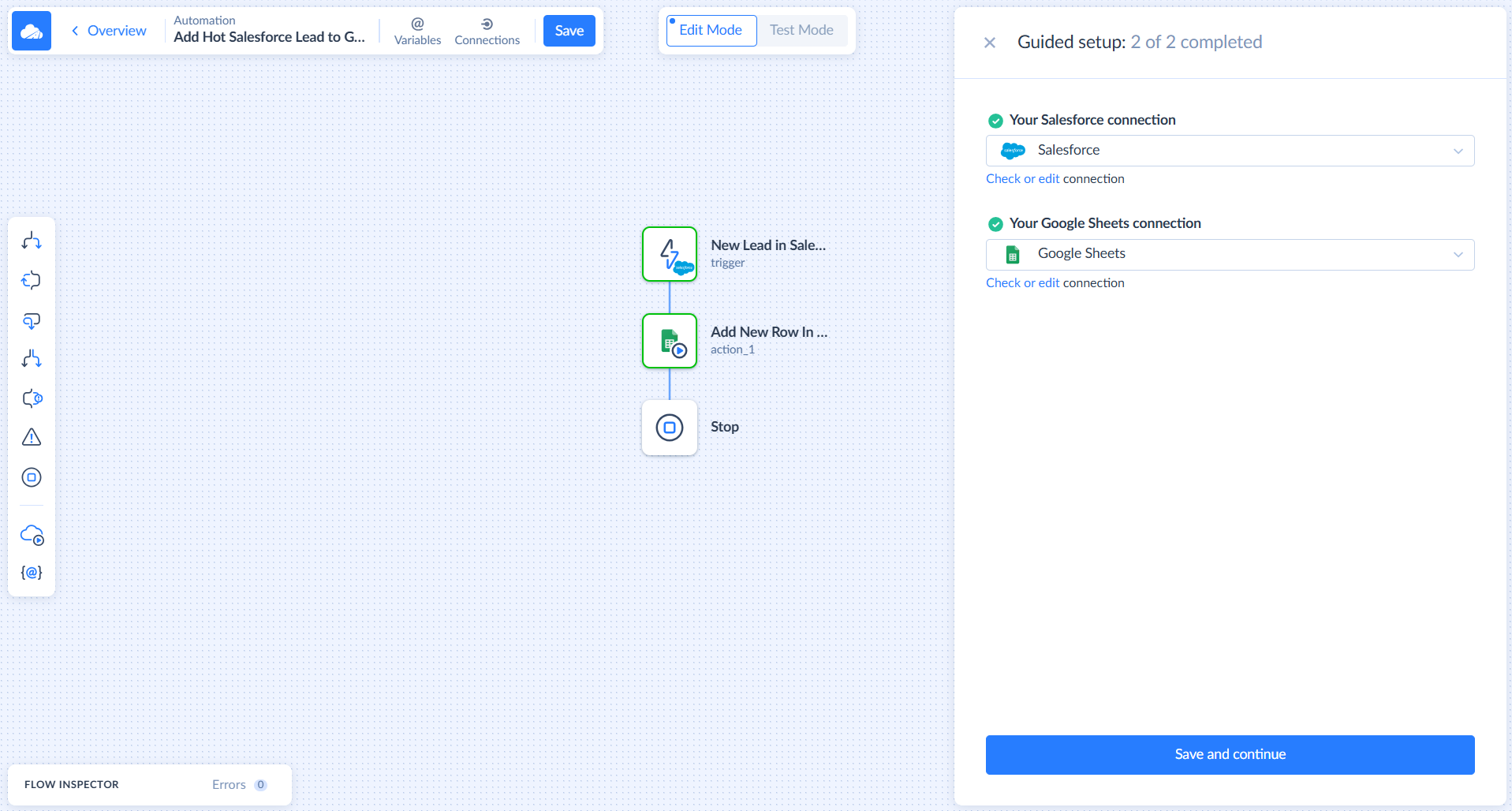
Task: Click the Connections icon in top toolbar
Action: pos(487,30)
